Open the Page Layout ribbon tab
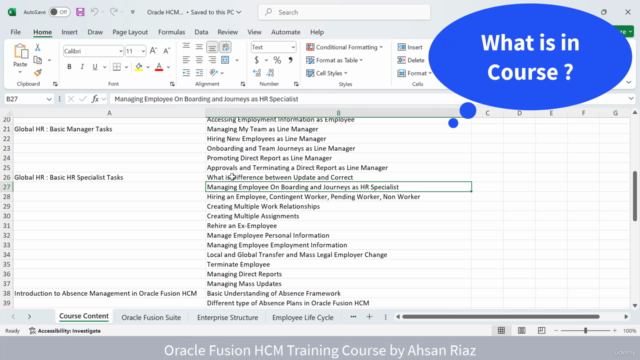Image resolution: width=640 pixels, height=360 pixels. [130, 32]
